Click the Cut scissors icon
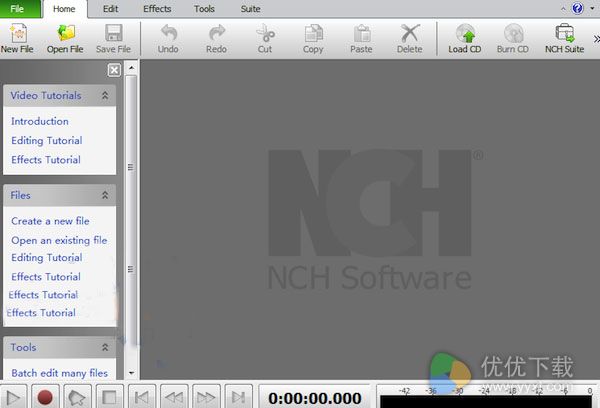 265,33
